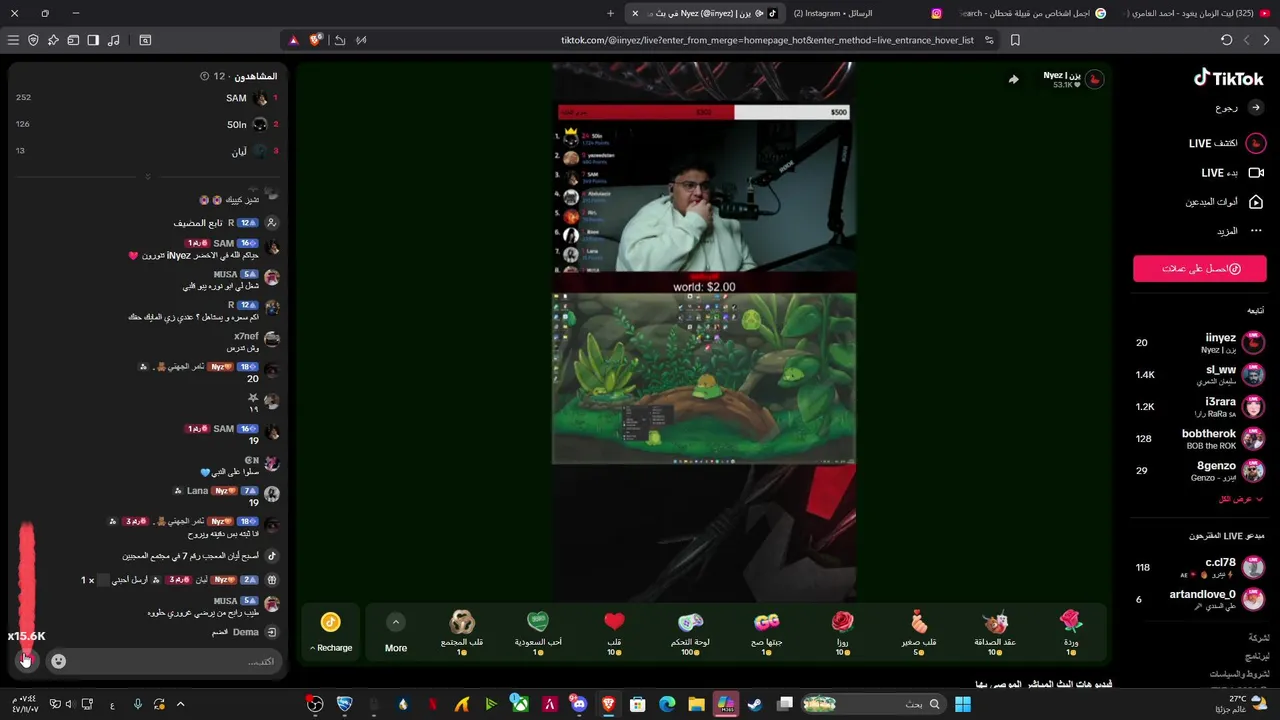
Task: Open the Brave Rewards triangle icon
Action: 293,40
